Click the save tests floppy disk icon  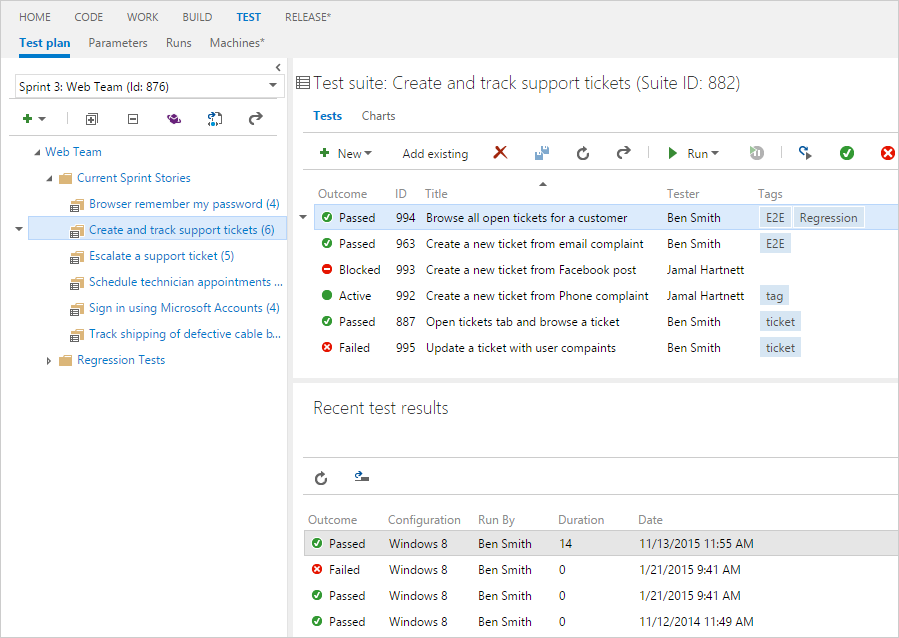542,153
